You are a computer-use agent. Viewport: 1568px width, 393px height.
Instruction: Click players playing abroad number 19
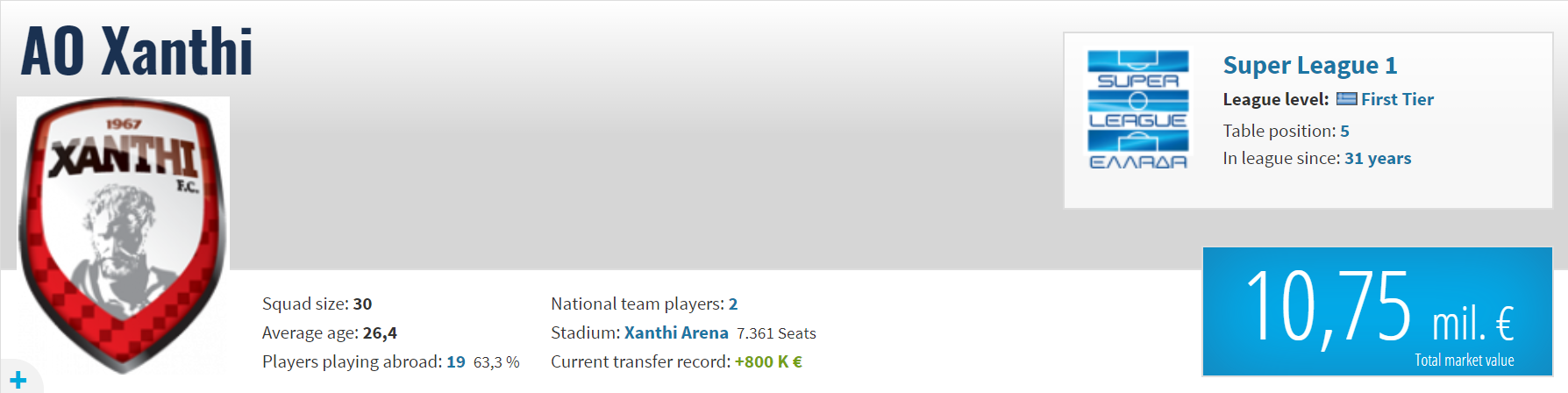[456, 361]
